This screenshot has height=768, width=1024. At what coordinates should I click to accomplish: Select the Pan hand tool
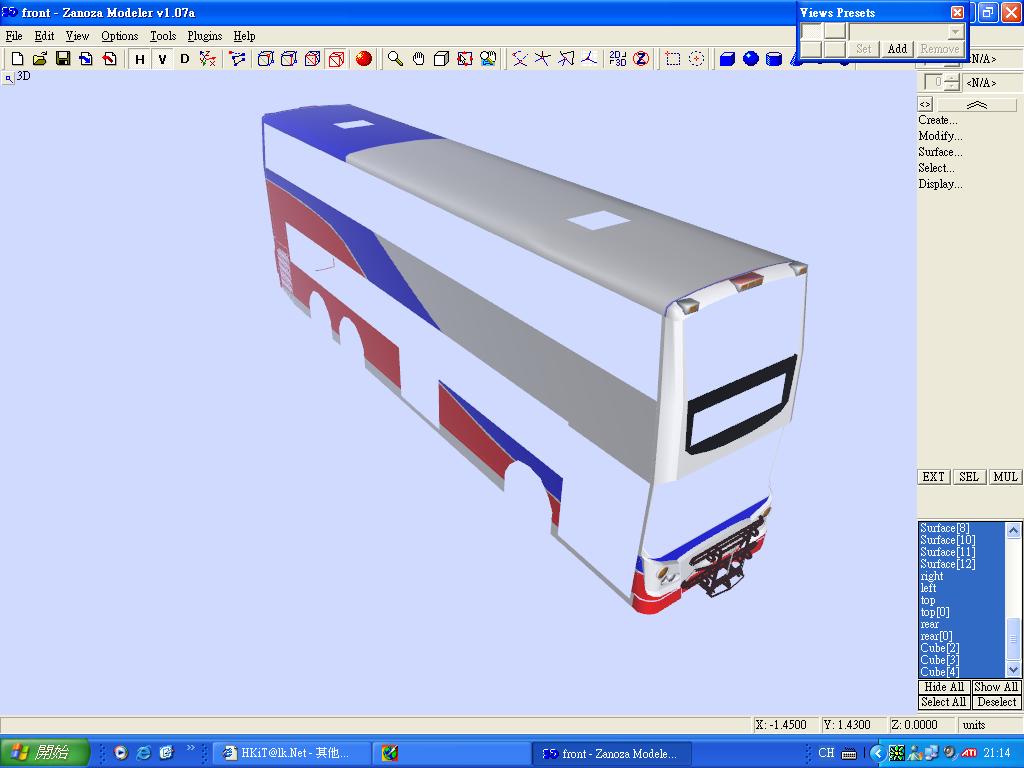pos(418,59)
